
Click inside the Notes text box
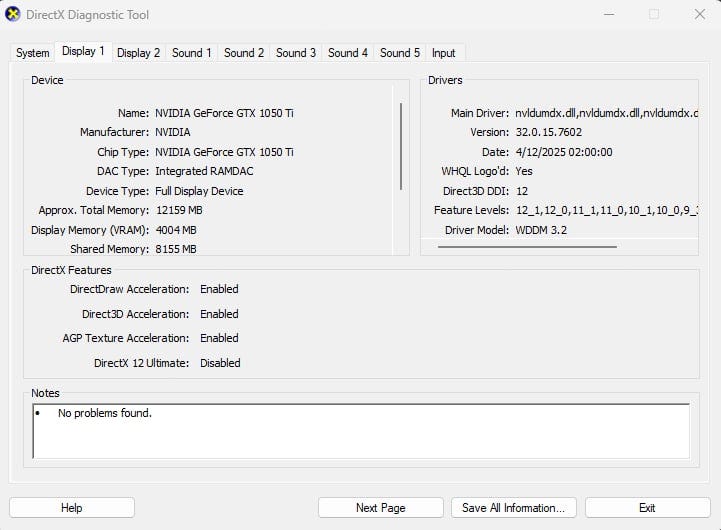point(361,431)
